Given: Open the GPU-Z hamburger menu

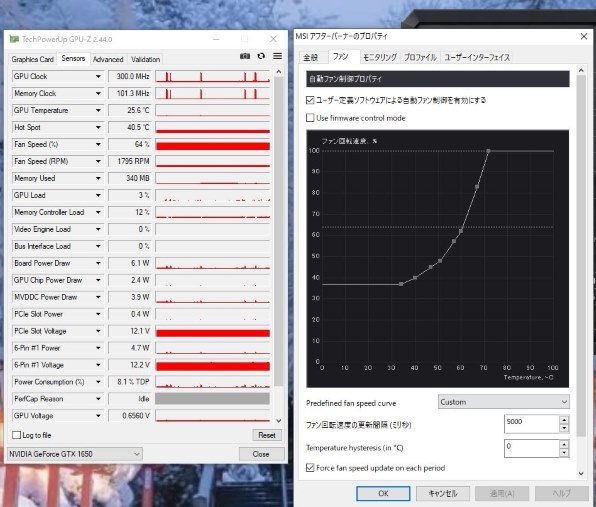Looking at the screenshot, I should pos(277,56).
